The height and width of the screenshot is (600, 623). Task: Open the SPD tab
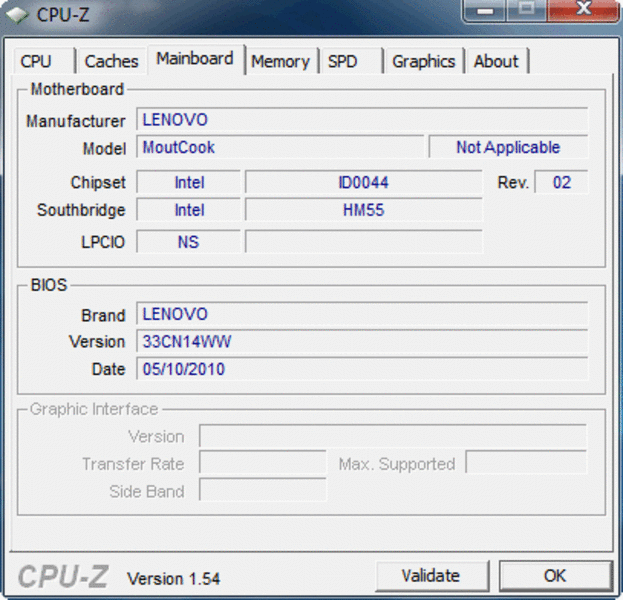click(x=352, y=61)
